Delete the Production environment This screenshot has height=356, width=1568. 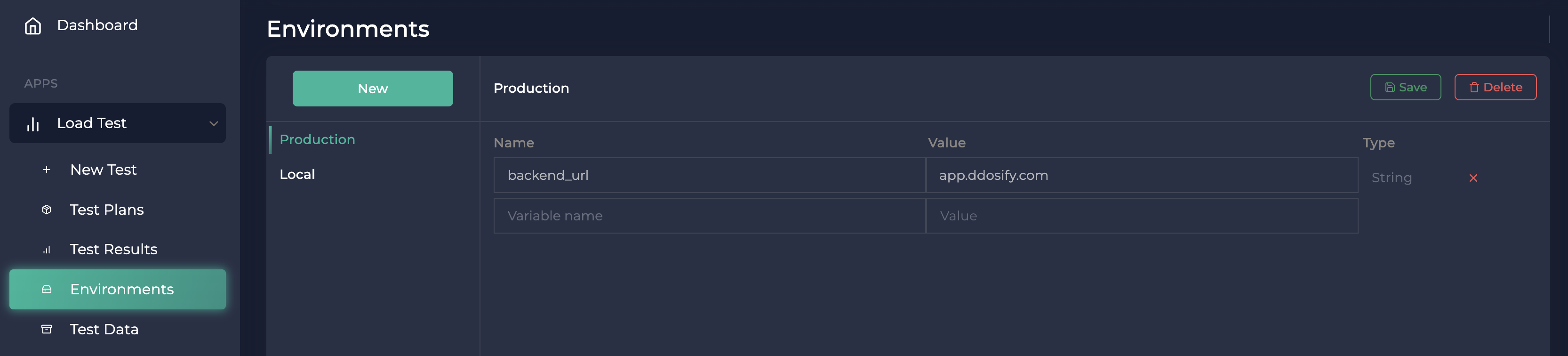click(x=1496, y=87)
